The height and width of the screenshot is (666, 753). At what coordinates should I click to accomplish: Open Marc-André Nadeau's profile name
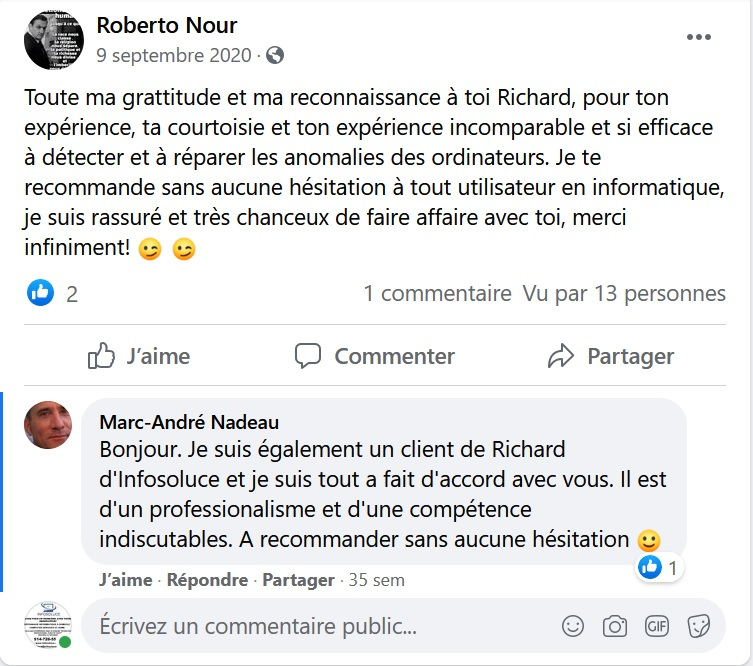click(x=189, y=422)
